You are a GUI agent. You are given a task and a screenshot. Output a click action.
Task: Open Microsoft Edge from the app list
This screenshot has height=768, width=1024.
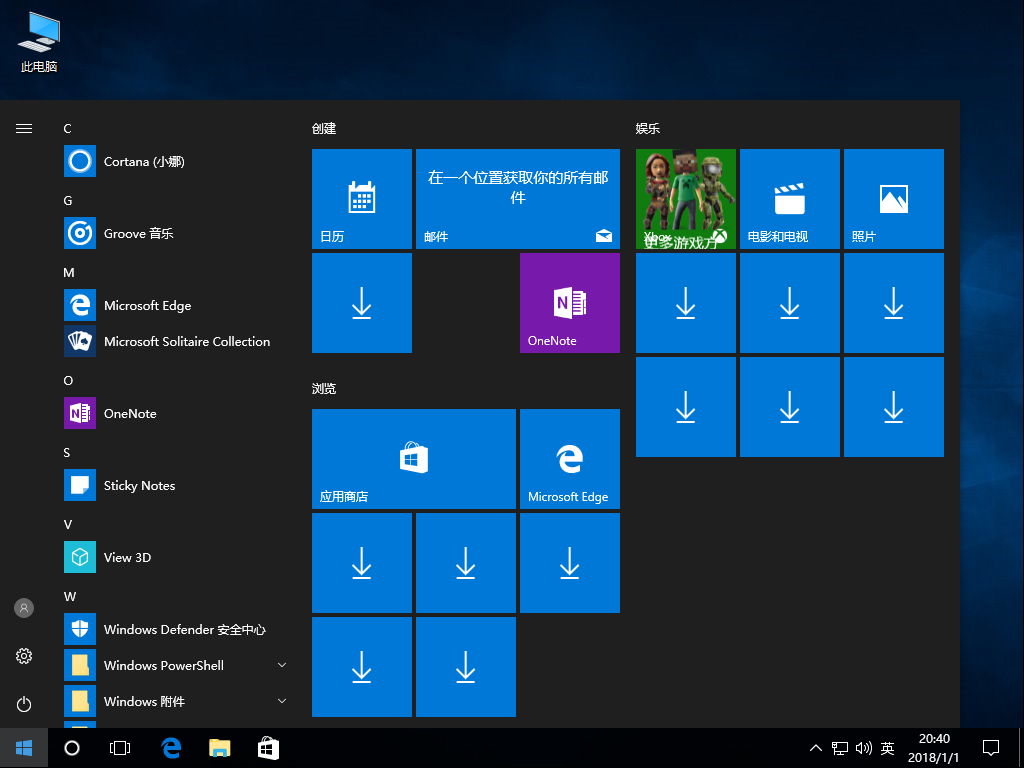pyautogui.click(x=176, y=305)
